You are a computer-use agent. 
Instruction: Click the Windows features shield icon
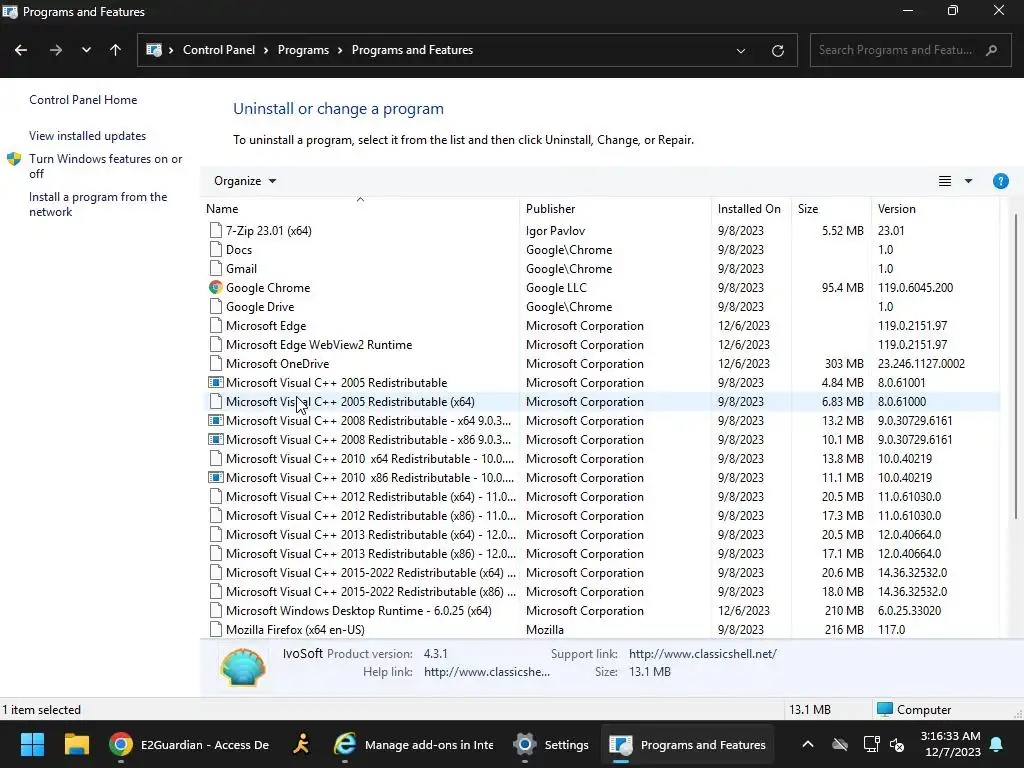coord(14,159)
